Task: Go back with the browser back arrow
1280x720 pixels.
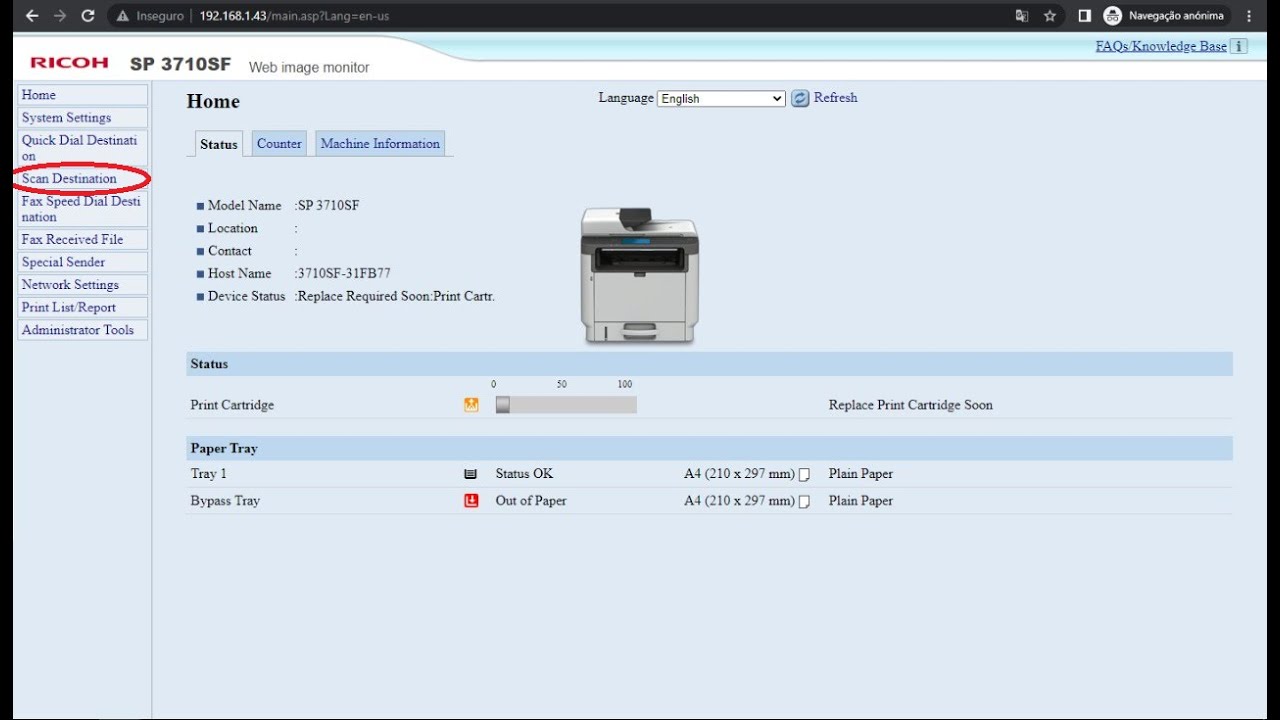Action: pyautogui.click(x=32, y=16)
